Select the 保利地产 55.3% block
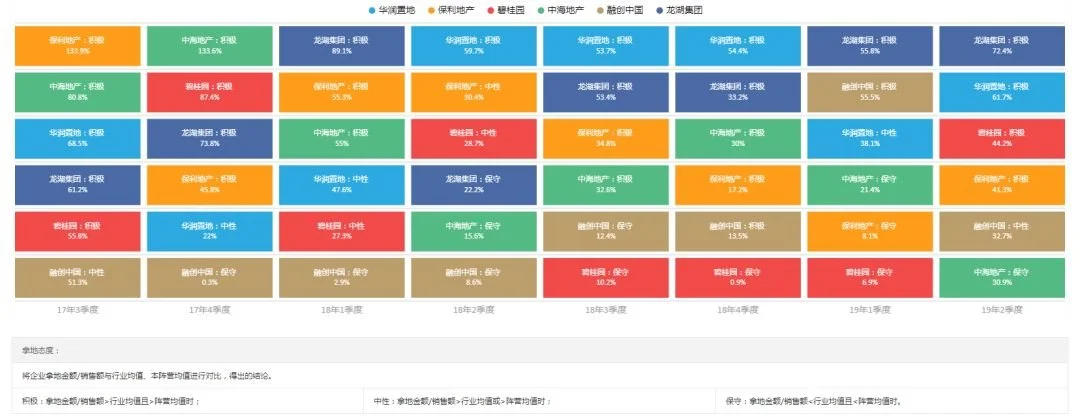The height and width of the screenshot is (419, 1080). (342, 92)
